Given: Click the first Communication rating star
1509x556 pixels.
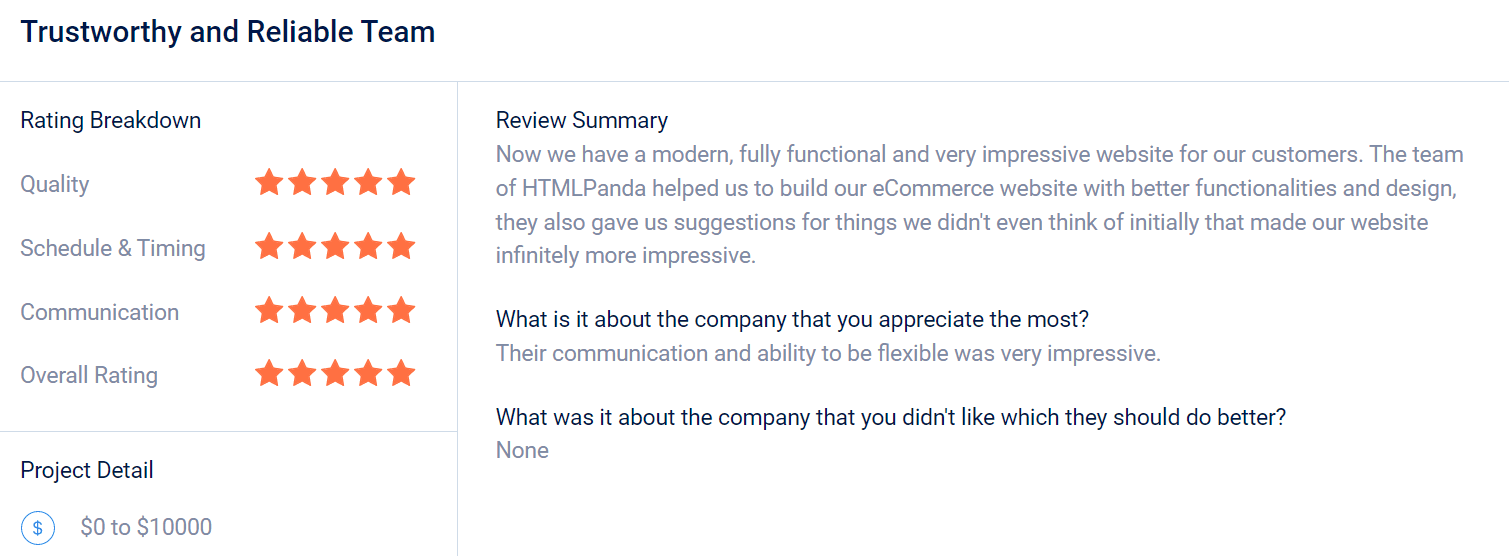Looking at the screenshot, I should click(268, 311).
